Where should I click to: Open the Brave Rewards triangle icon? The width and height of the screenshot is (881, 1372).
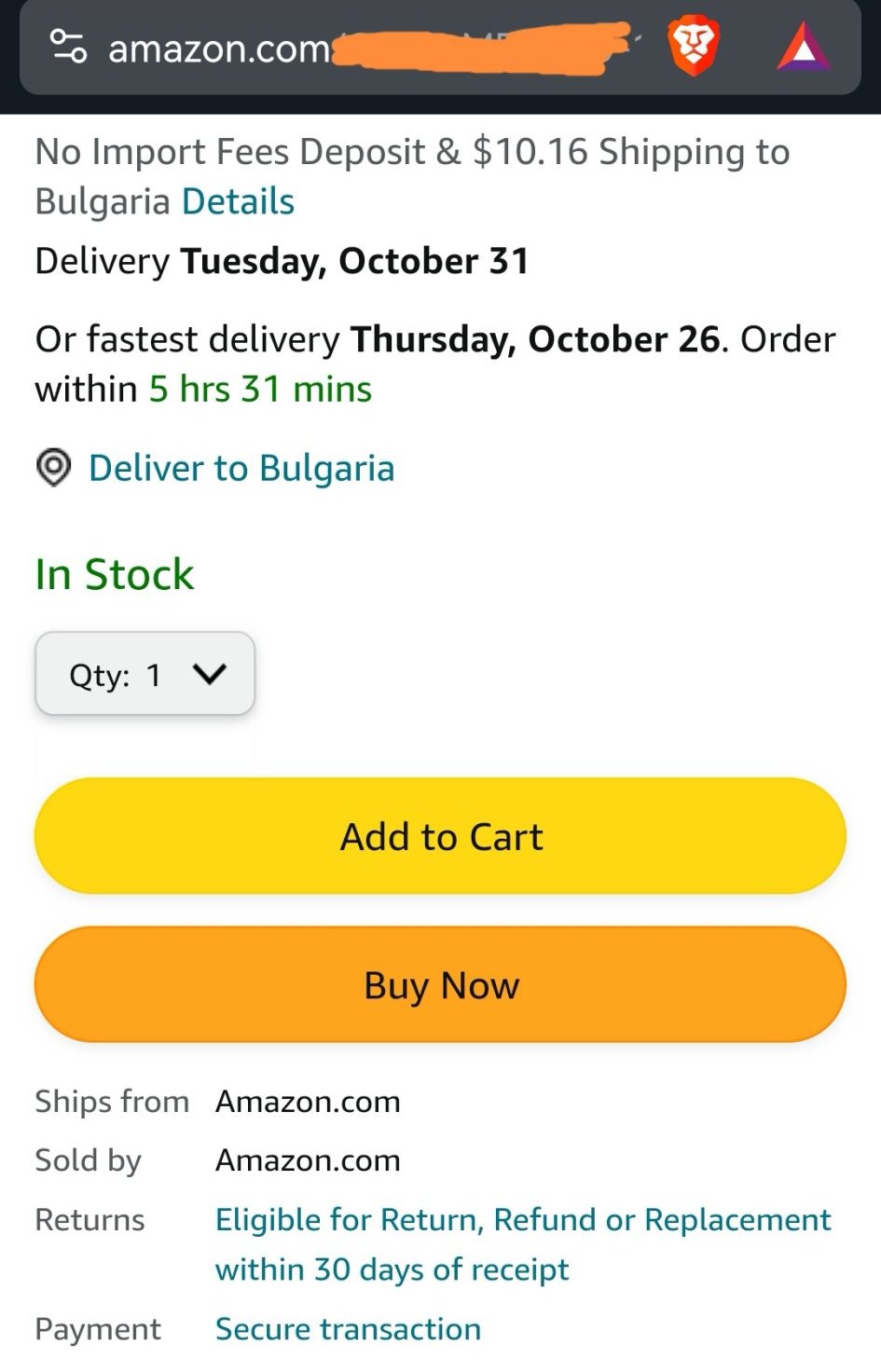pos(803,48)
